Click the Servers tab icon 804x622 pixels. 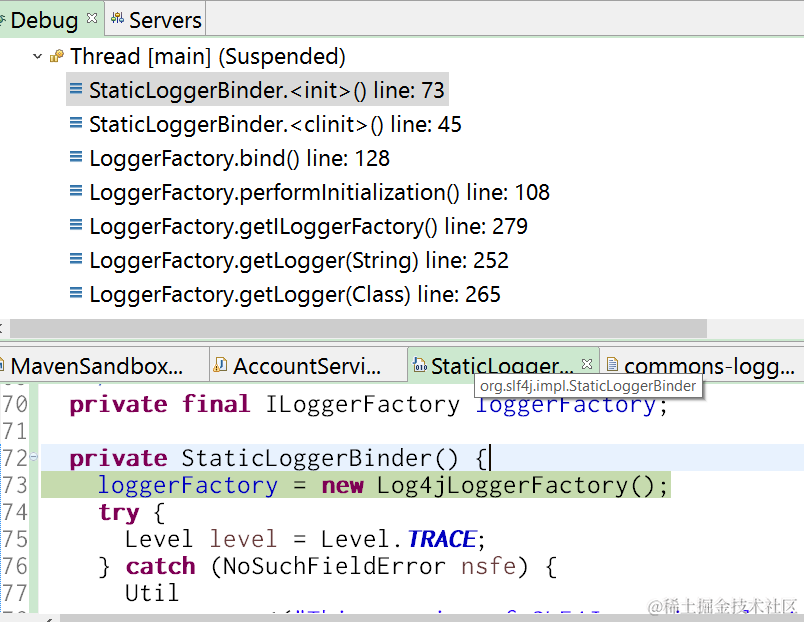[x=117, y=18]
